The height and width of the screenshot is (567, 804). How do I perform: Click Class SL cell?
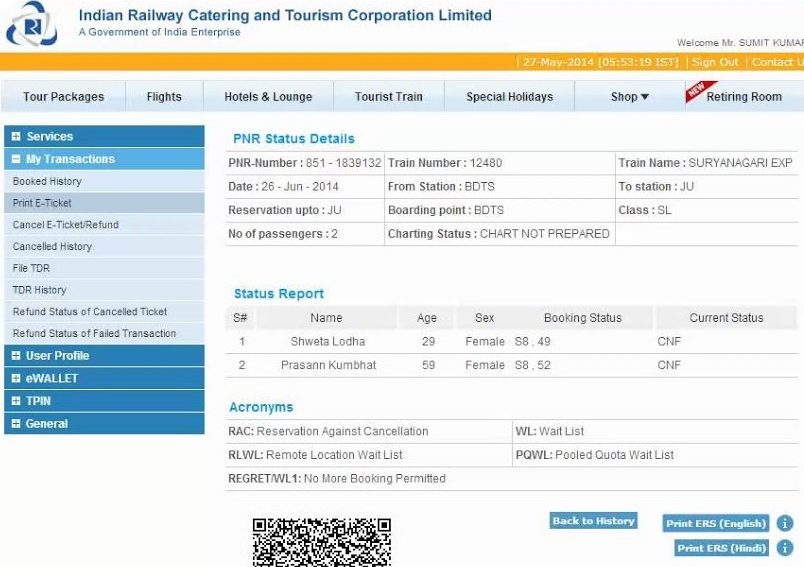(707, 210)
